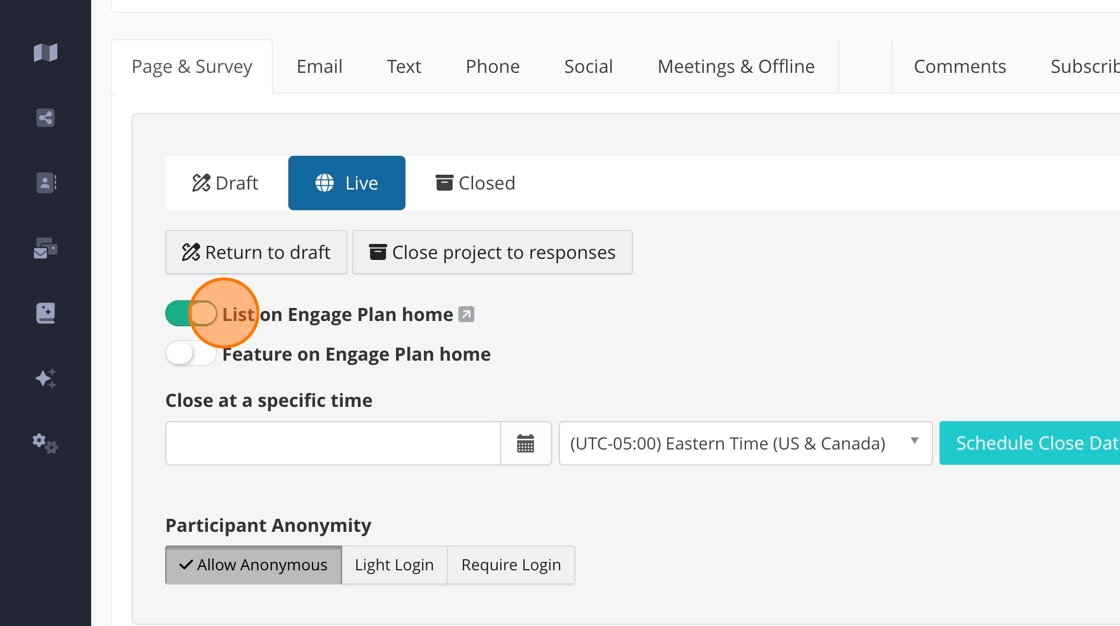Open the Comments tab
The width and height of the screenshot is (1120, 626).
coord(960,67)
